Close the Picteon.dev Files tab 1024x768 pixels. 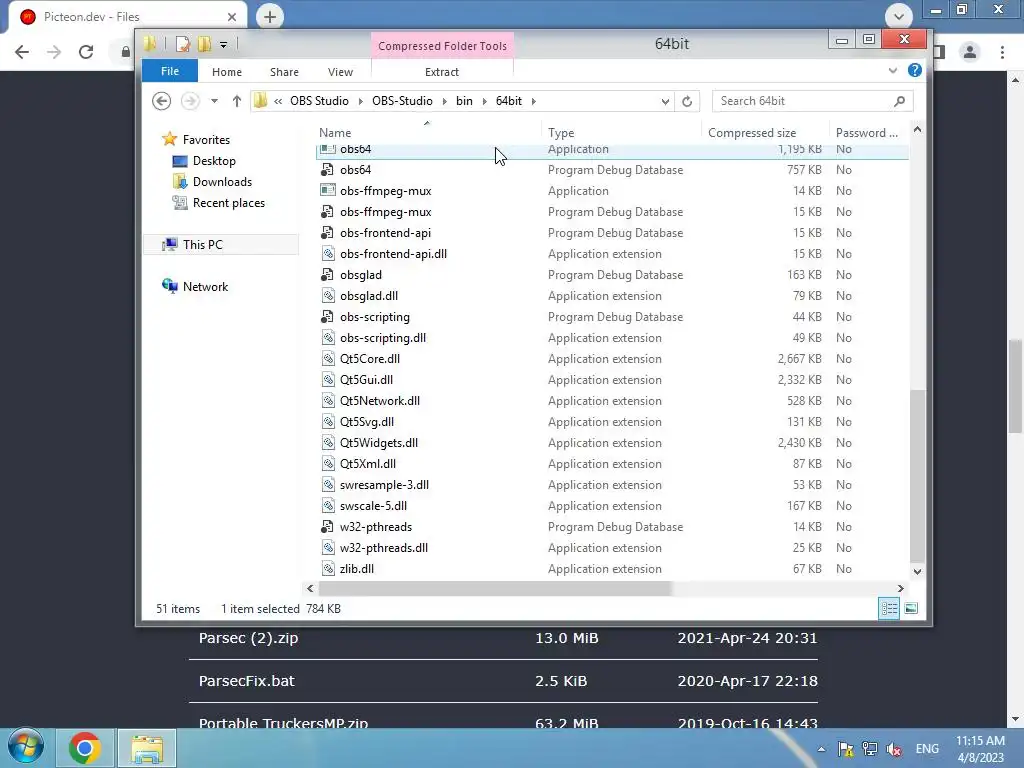tap(232, 17)
